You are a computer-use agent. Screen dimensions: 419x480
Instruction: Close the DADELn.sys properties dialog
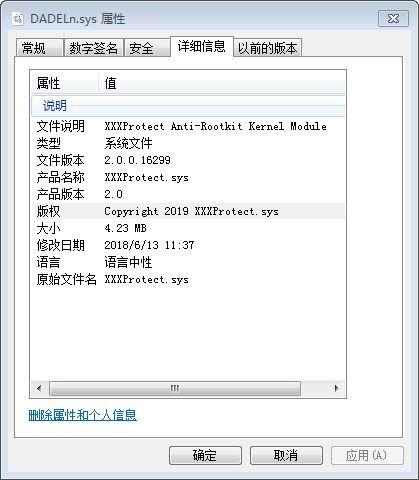coord(393,19)
